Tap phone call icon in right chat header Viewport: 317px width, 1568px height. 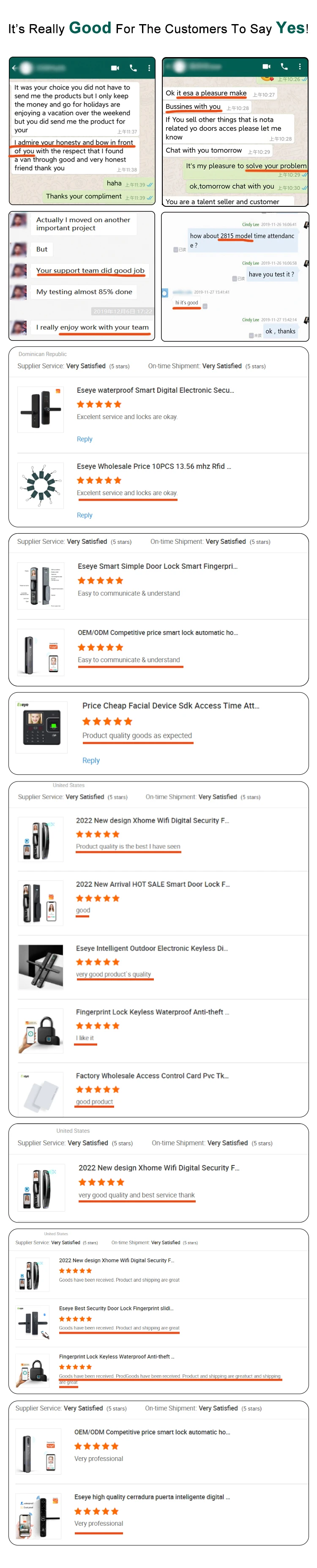284,66
